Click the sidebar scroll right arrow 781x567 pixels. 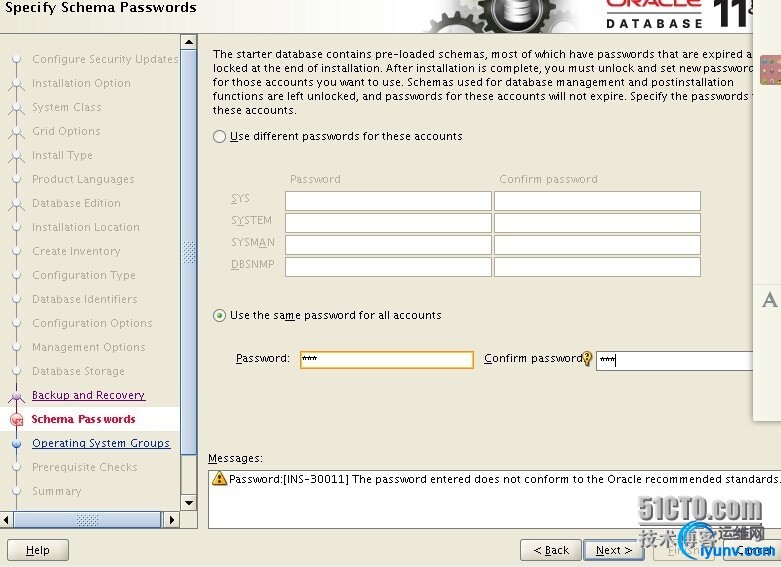click(171, 520)
